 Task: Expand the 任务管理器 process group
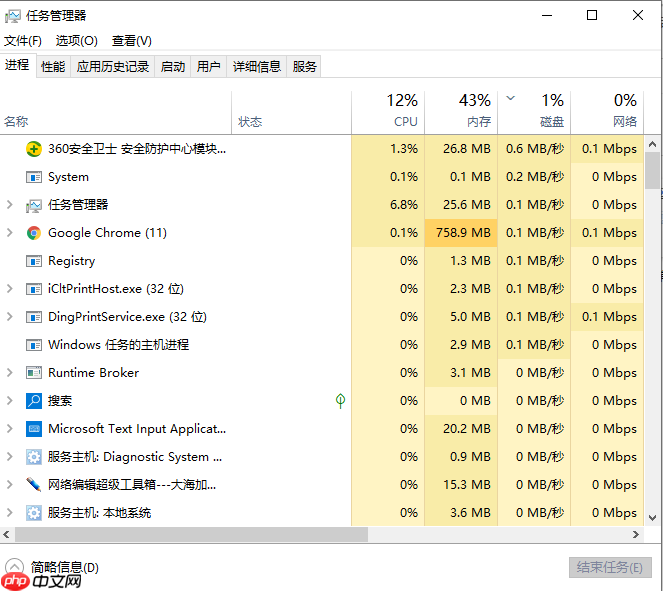pyautogui.click(x=9, y=205)
